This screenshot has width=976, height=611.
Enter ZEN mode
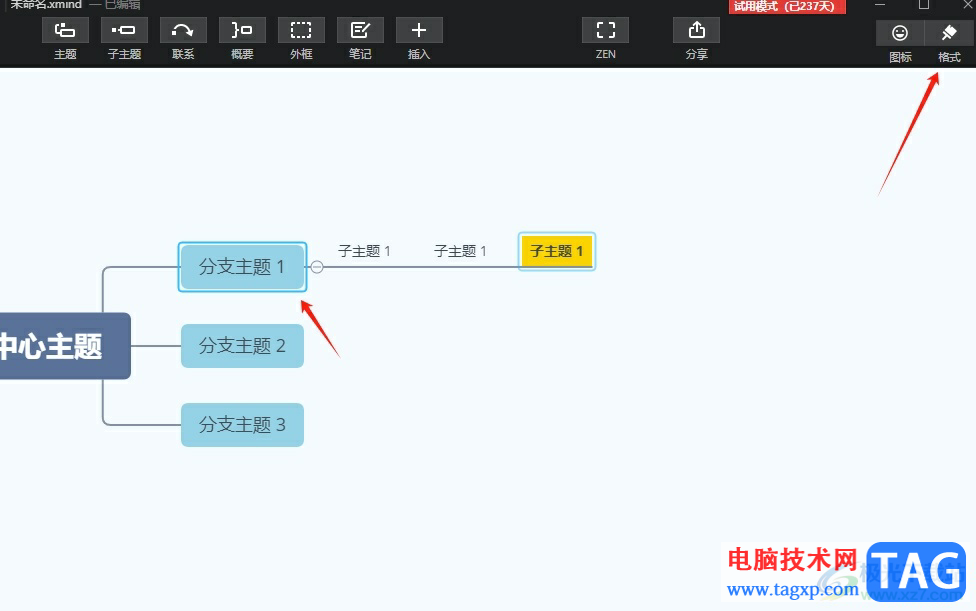click(605, 30)
